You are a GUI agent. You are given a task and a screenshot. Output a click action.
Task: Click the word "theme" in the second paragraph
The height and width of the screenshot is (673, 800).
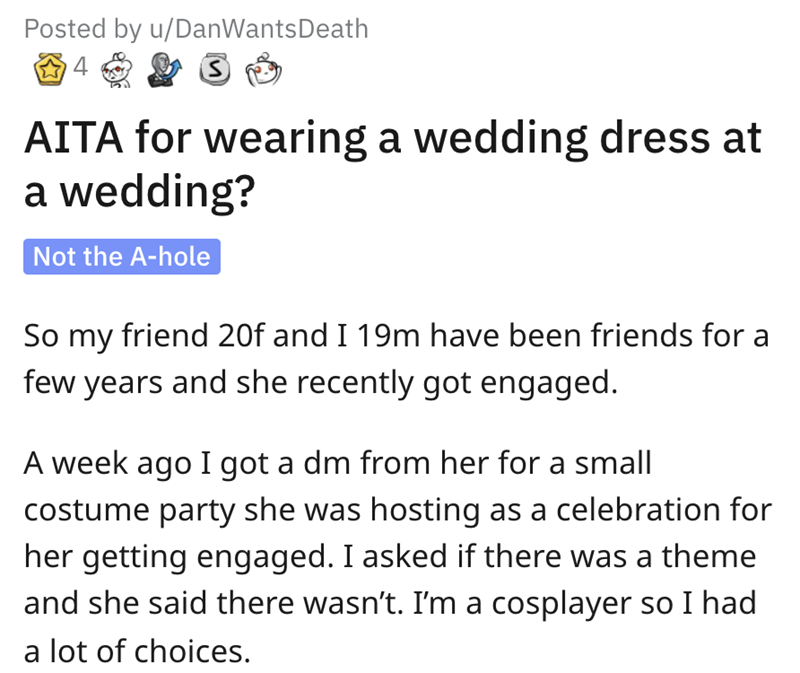[x=711, y=555]
